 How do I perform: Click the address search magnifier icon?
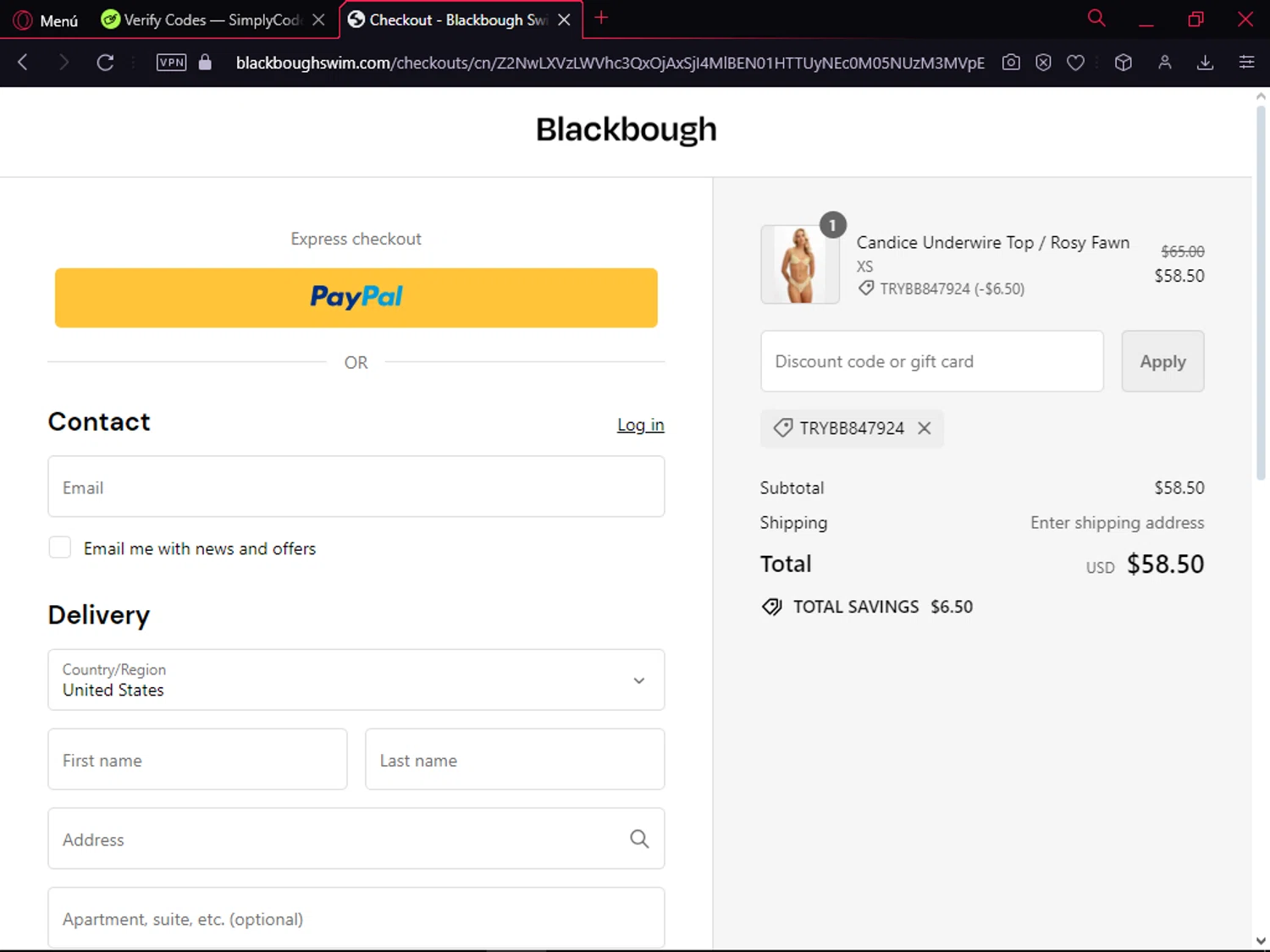[639, 839]
